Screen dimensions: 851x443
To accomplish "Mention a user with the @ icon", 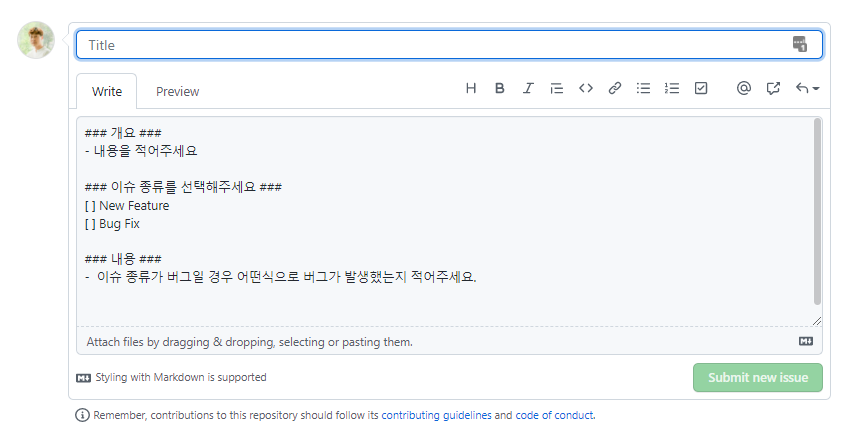I will pyautogui.click(x=743, y=88).
